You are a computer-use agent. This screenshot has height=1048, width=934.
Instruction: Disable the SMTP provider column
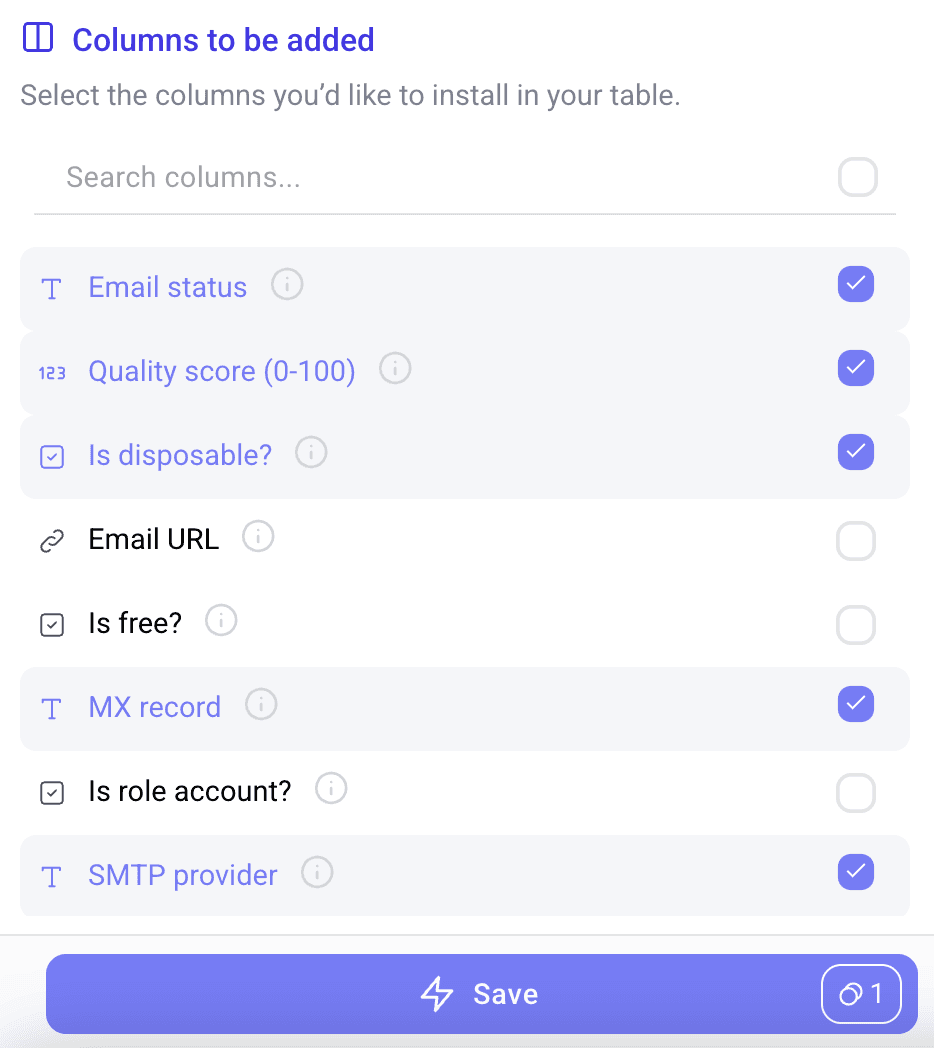(856, 872)
